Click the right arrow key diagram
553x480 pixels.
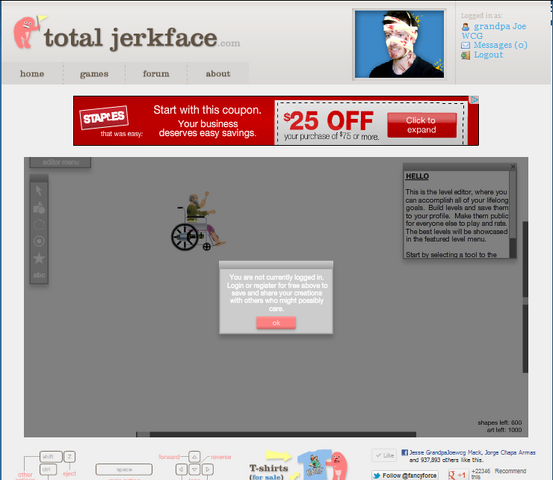click(x=207, y=469)
